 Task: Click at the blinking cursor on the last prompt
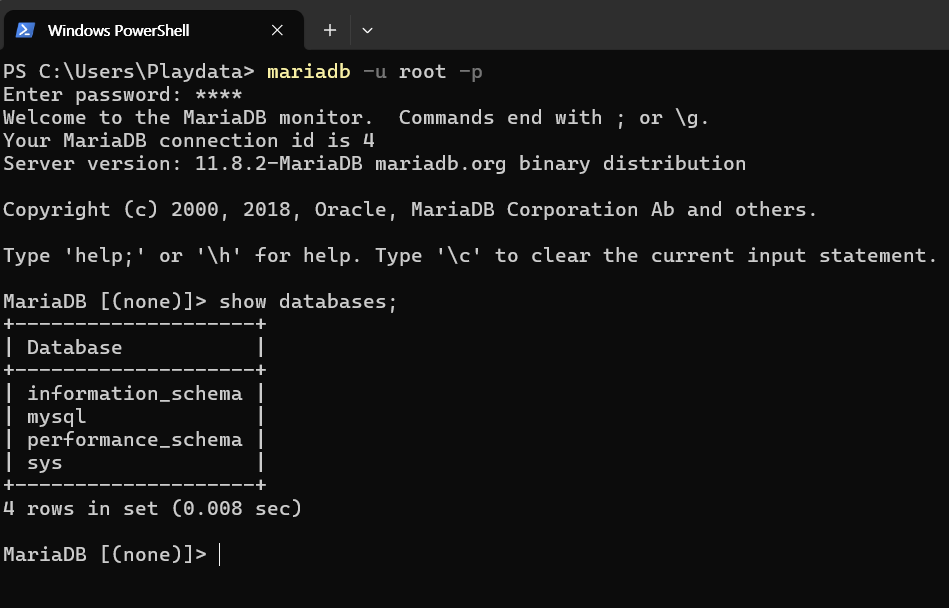pos(220,554)
